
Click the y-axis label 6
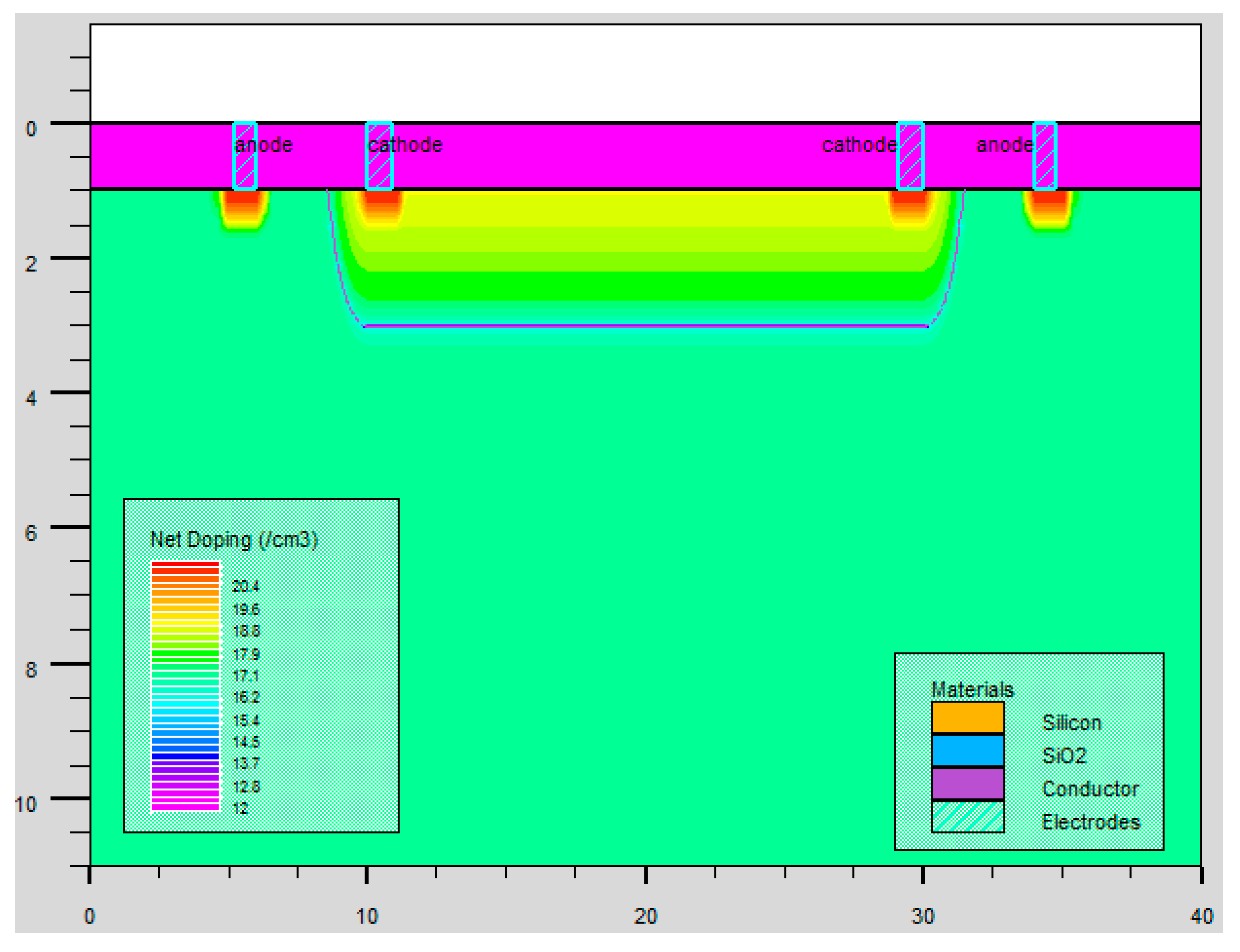click(x=31, y=533)
